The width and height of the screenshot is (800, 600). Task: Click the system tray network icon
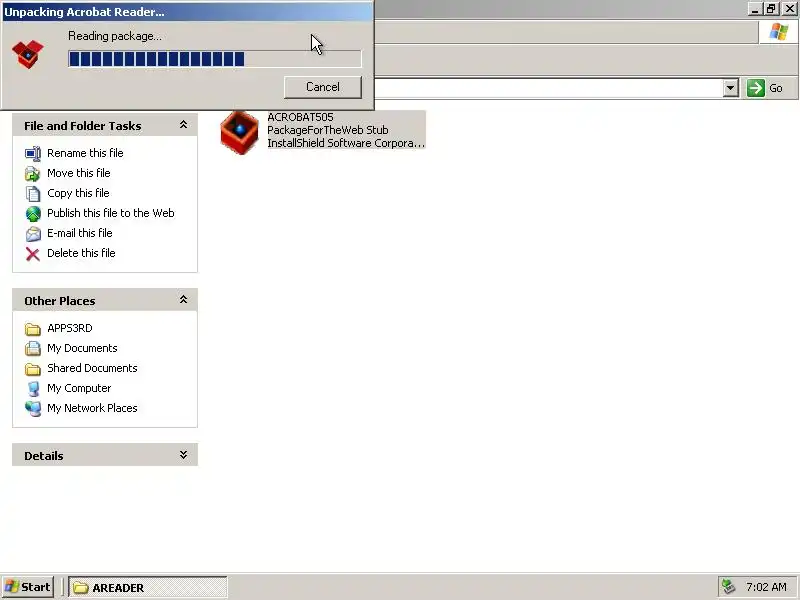(x=728, y=587)
